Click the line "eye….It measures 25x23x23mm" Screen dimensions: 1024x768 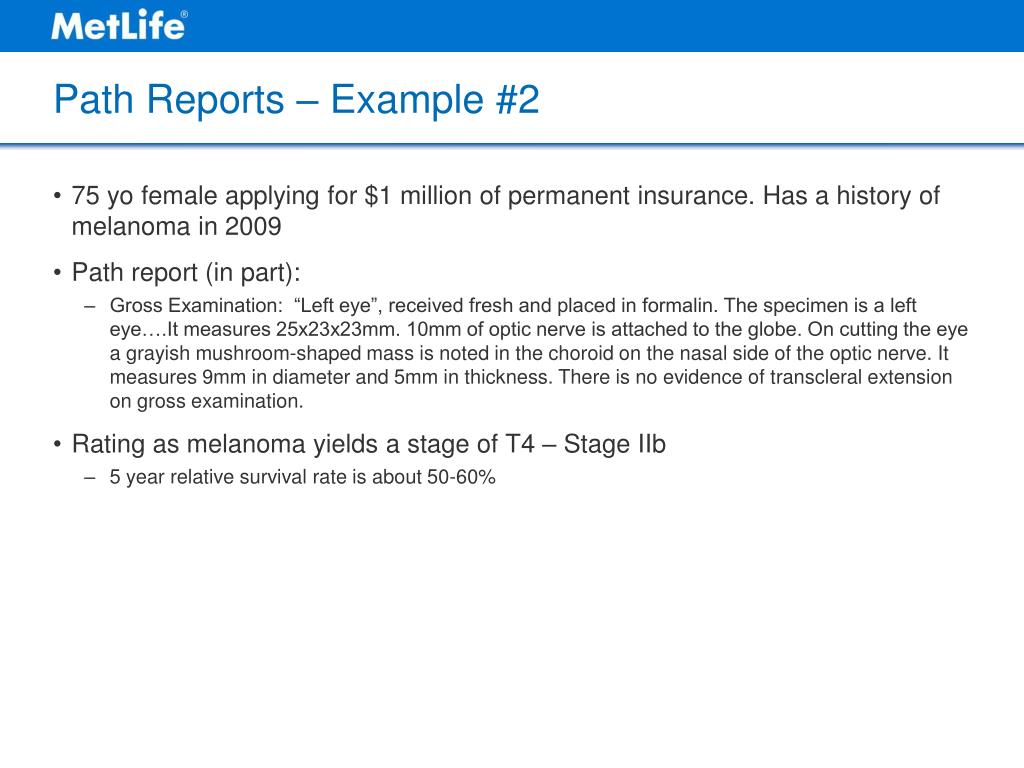(539, 329)
